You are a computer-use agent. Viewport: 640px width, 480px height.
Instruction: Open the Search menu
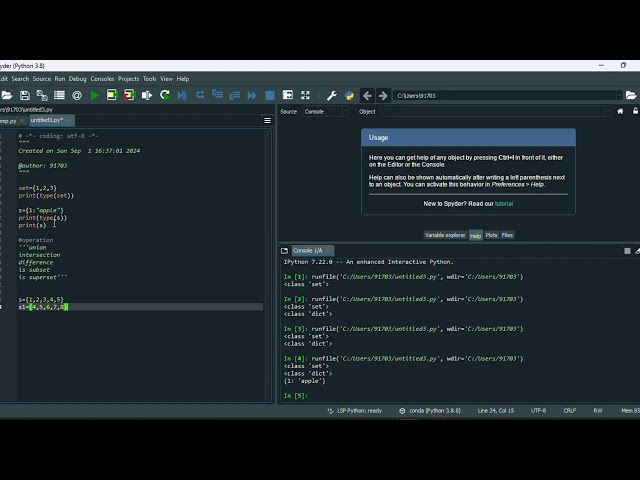pos(20,79)
